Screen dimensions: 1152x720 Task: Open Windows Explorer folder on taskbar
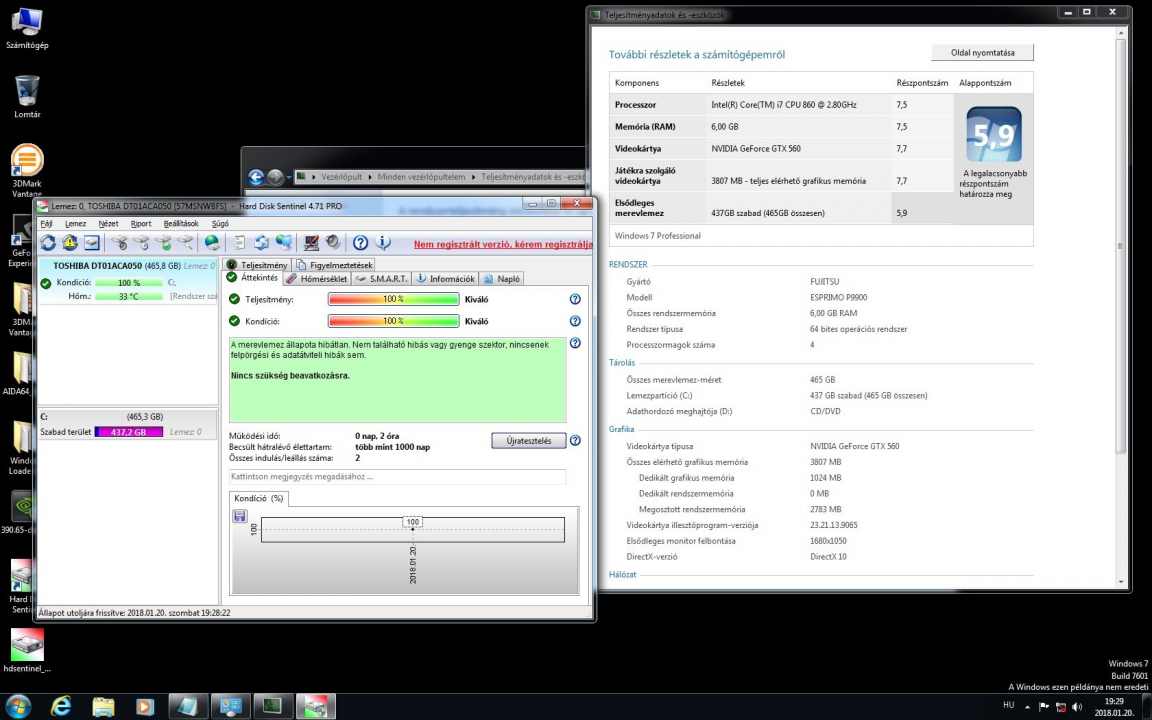[103, 706]
